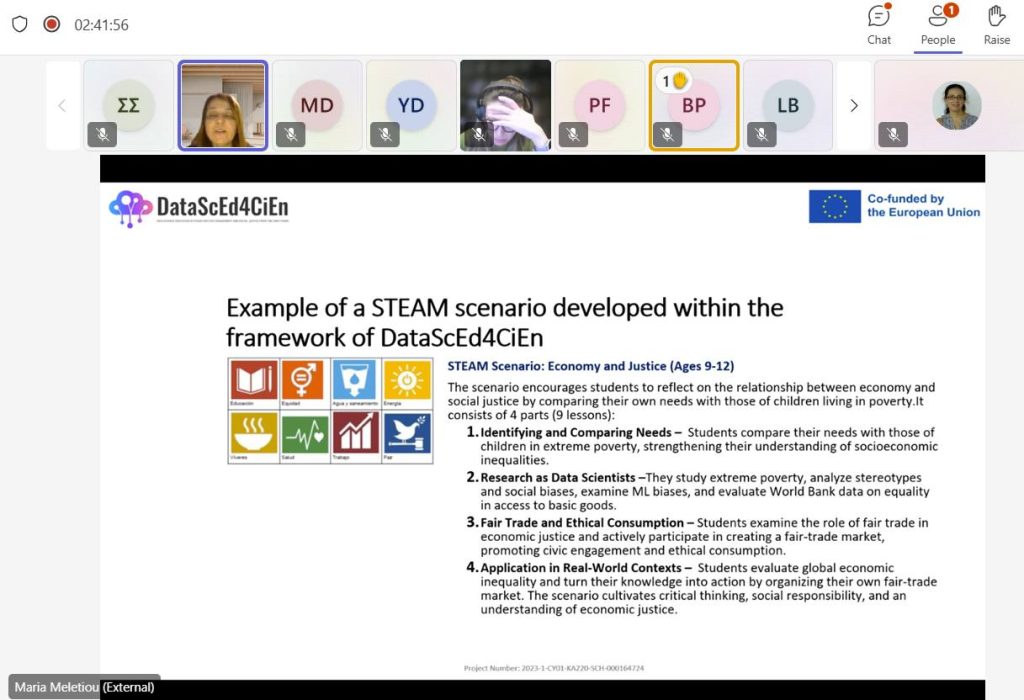Raise your hand in the meeting
The image size is (1024, 700).
(x=996, y=25)
